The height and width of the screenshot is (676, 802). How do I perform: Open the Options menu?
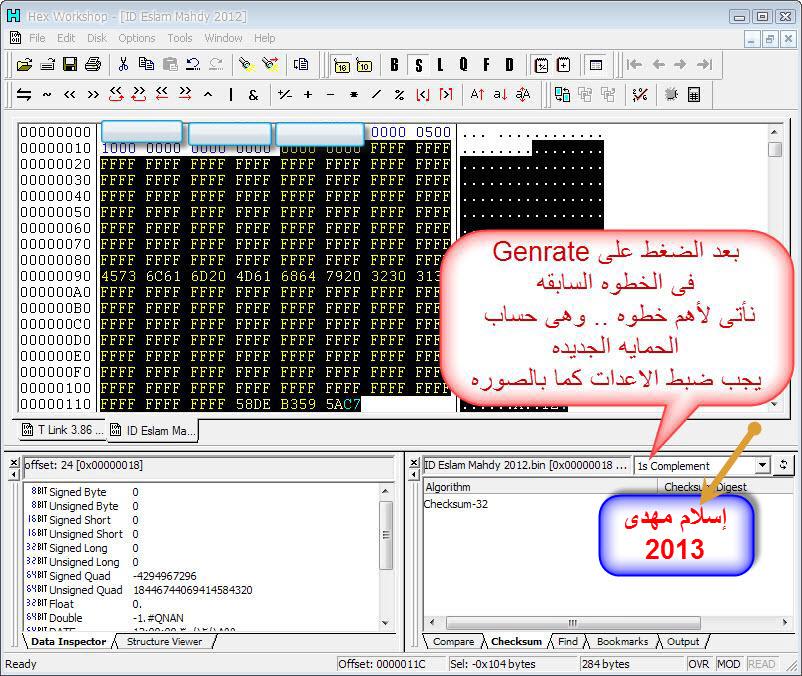[x=137, y=38]
